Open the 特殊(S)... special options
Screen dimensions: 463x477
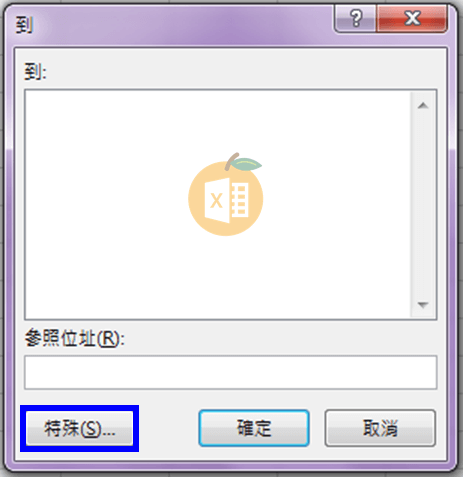[79, 428]
